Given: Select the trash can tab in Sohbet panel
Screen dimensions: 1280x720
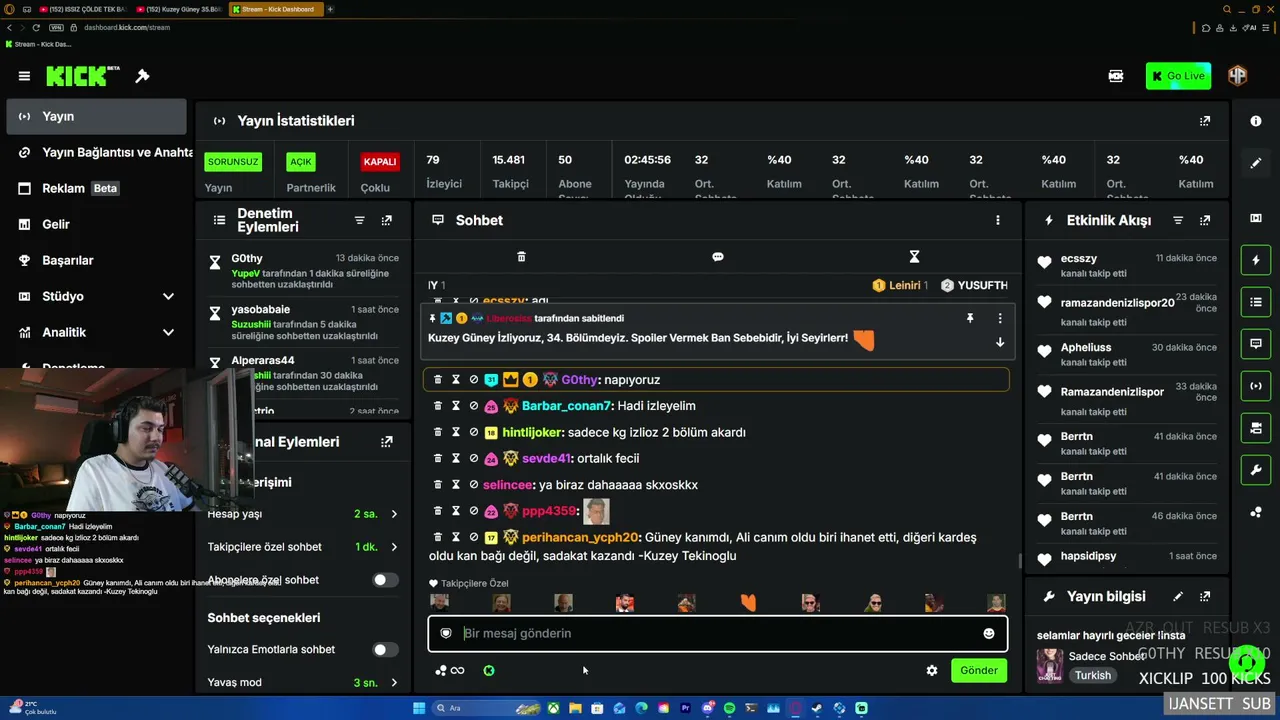Looking at the screenshot, I should (x=521, y=257).
